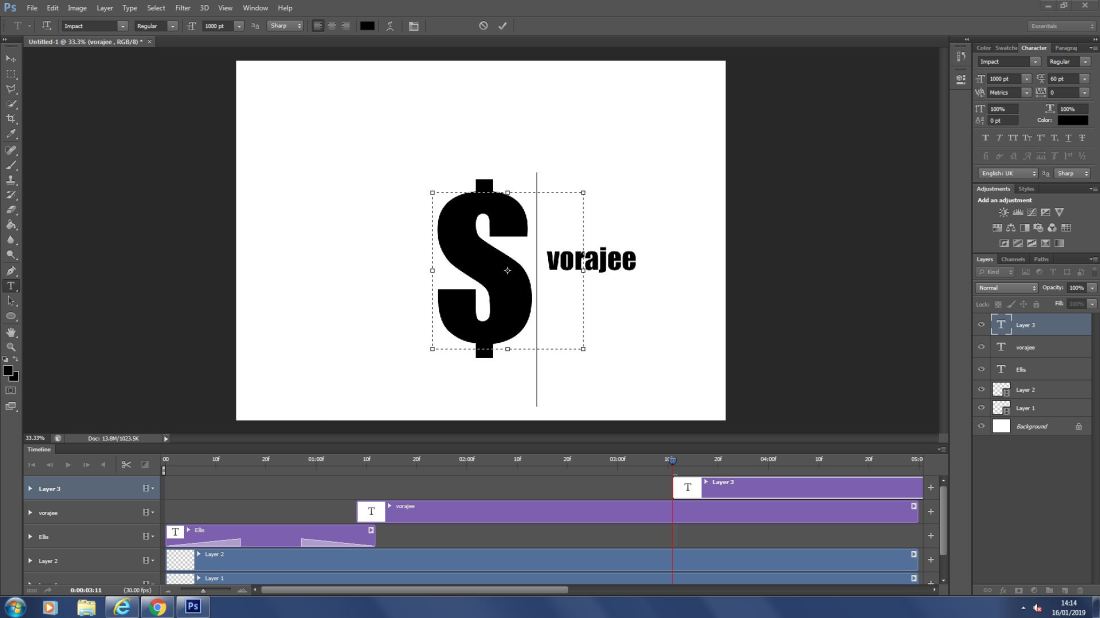Viewport: 1100px width, 618px height.
Task: Select the Zoom tool in toolbox
Action: click(11, 346)
